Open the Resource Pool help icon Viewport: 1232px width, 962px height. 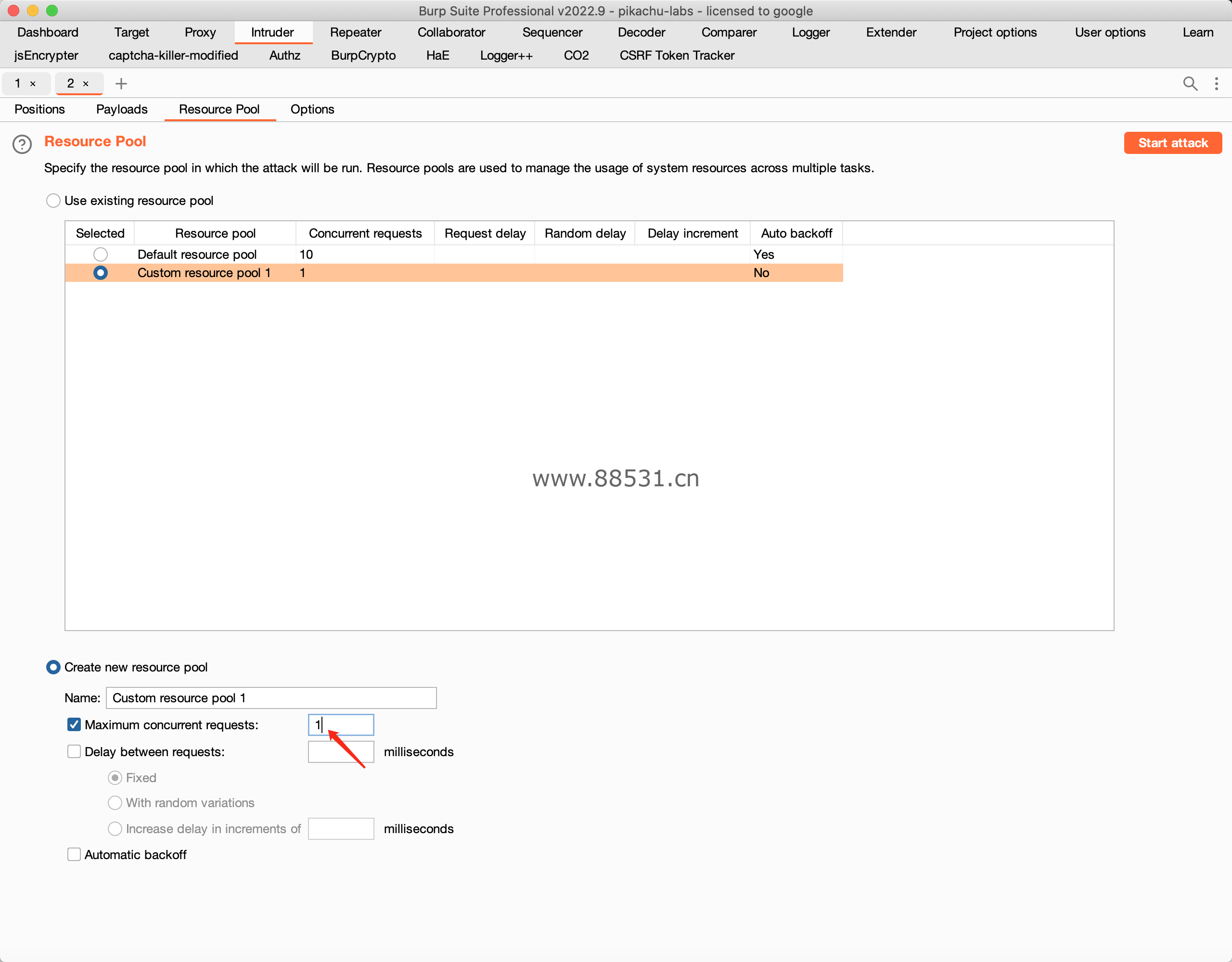(x=22, y=144)
